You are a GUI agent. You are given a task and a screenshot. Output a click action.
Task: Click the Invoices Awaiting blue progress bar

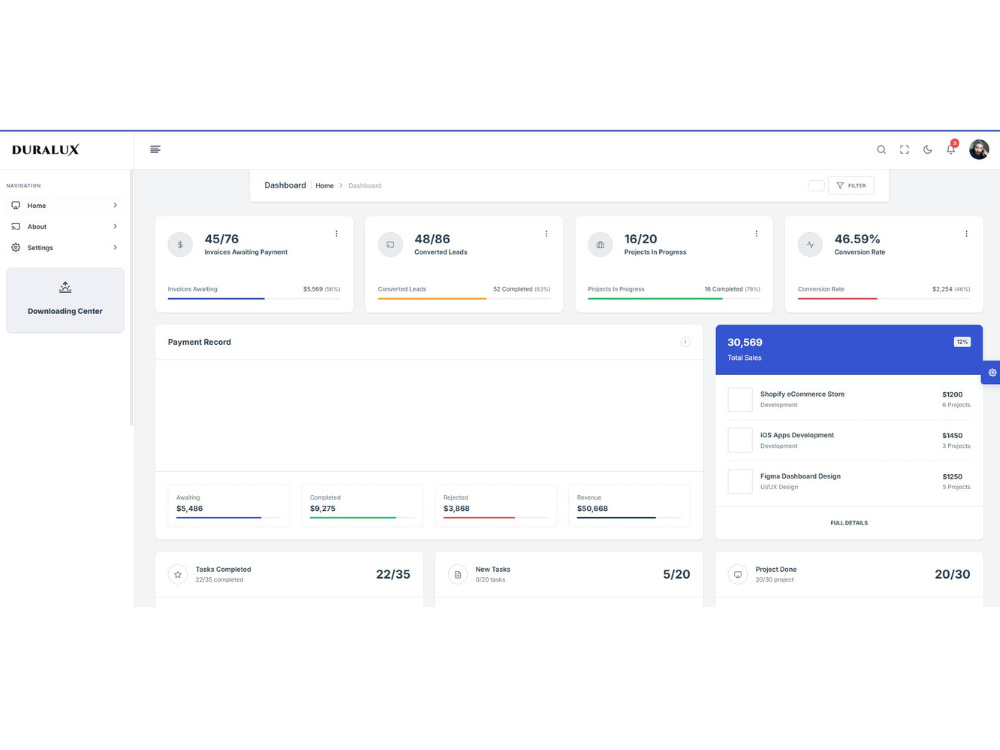(x=216, y=298)
